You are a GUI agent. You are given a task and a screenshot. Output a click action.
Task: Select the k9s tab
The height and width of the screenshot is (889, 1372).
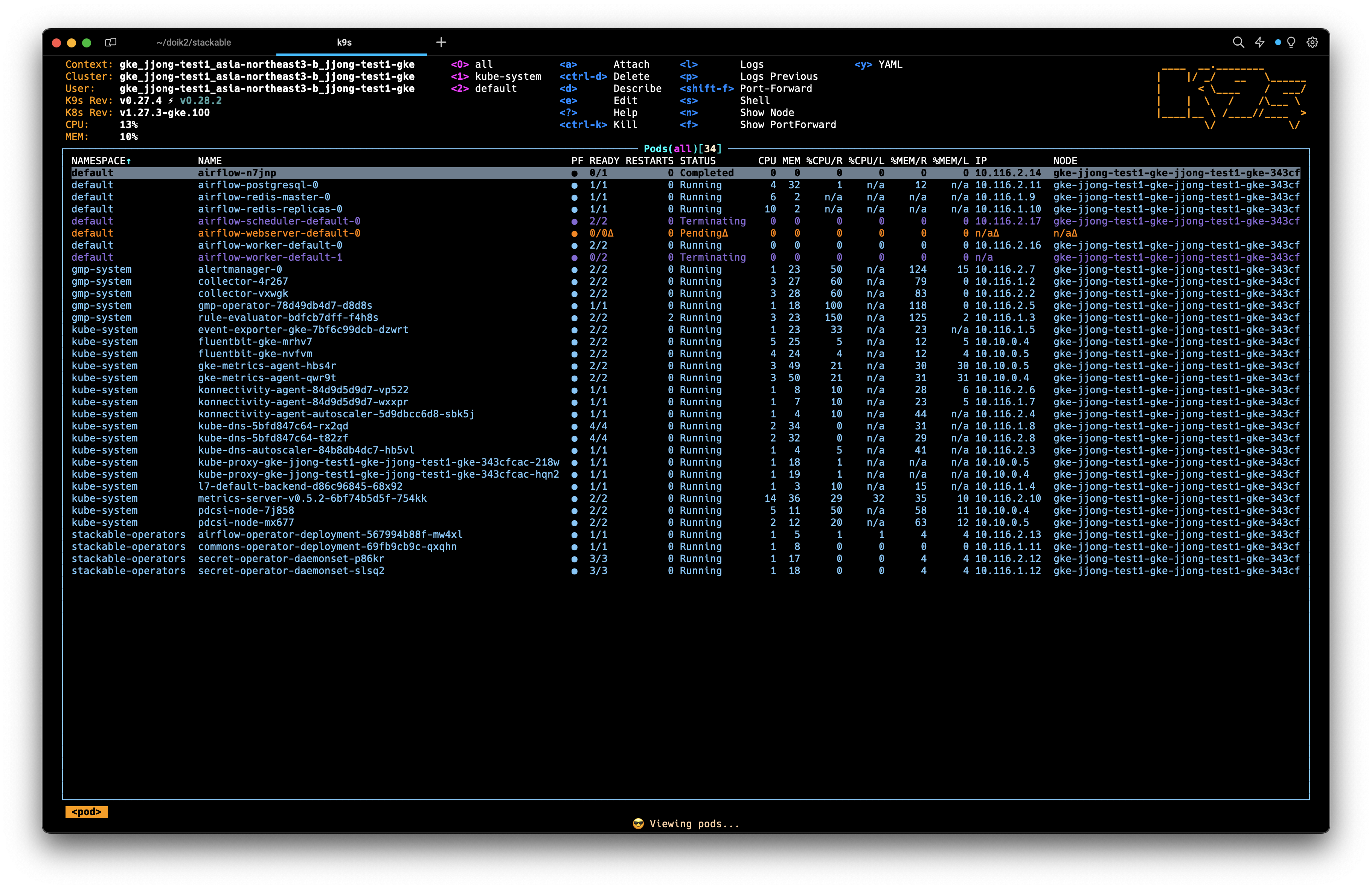pyautogui.click(x=344, y=42)
